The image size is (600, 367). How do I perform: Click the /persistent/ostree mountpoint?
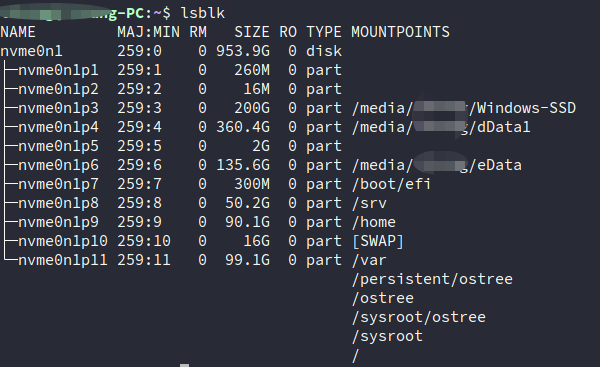pyautogui.click(x=432, y=279)
